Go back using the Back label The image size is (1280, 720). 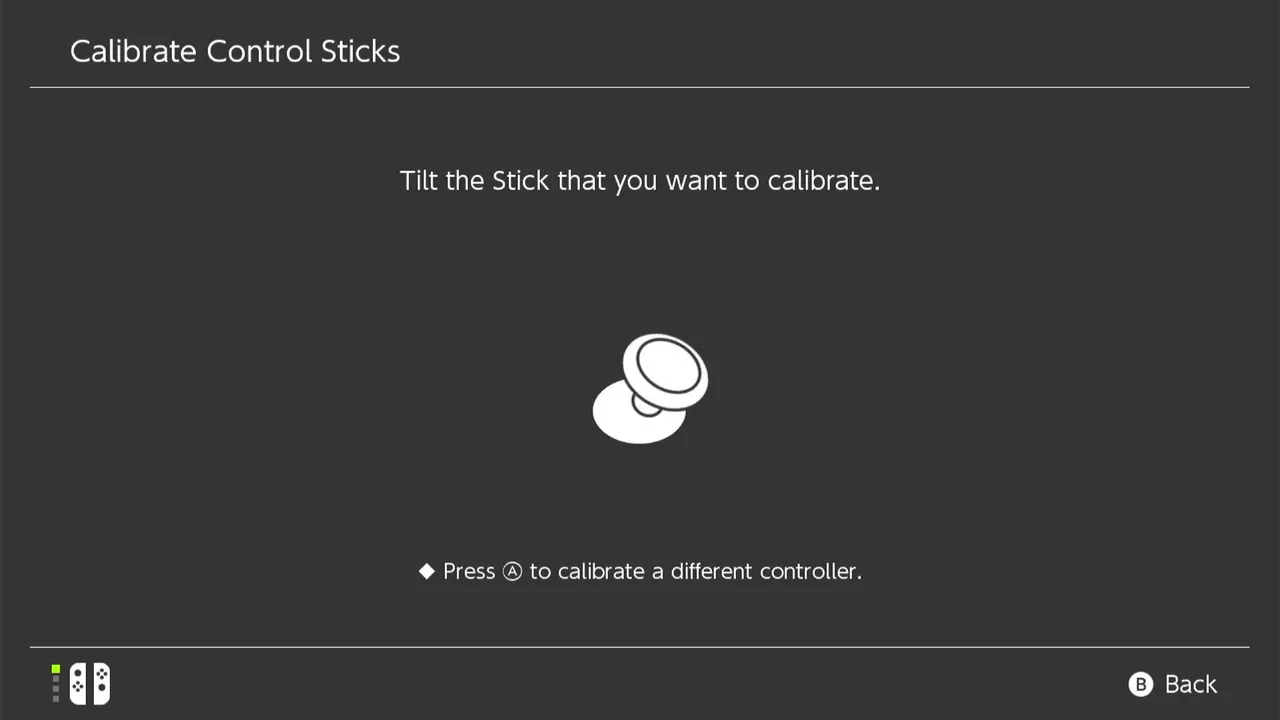[x=1190, y=684]
